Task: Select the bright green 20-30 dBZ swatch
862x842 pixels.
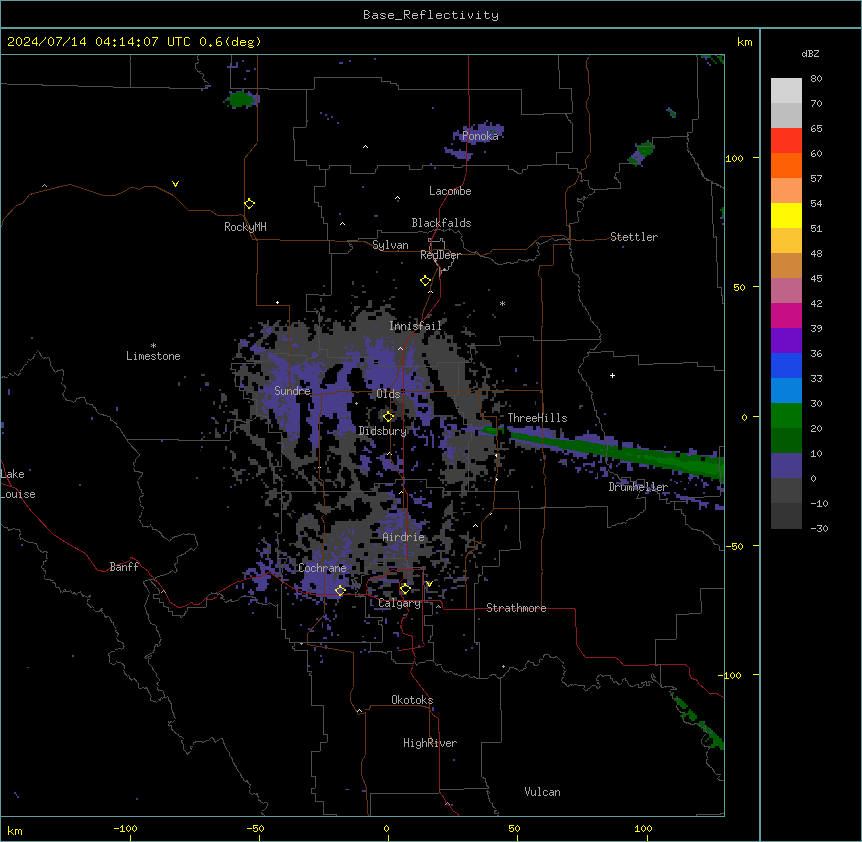Action: (x=786, y=416)
